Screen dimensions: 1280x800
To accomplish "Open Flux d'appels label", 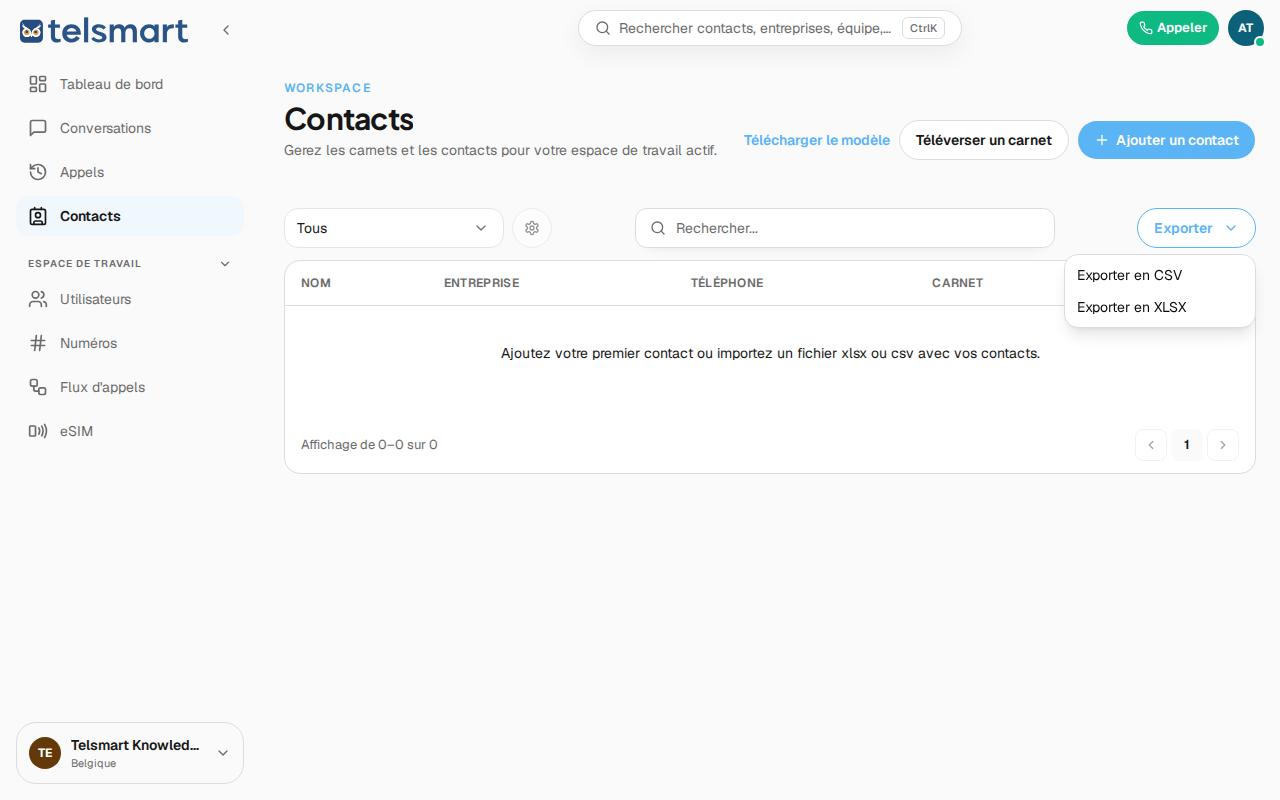I will [102, 387].
